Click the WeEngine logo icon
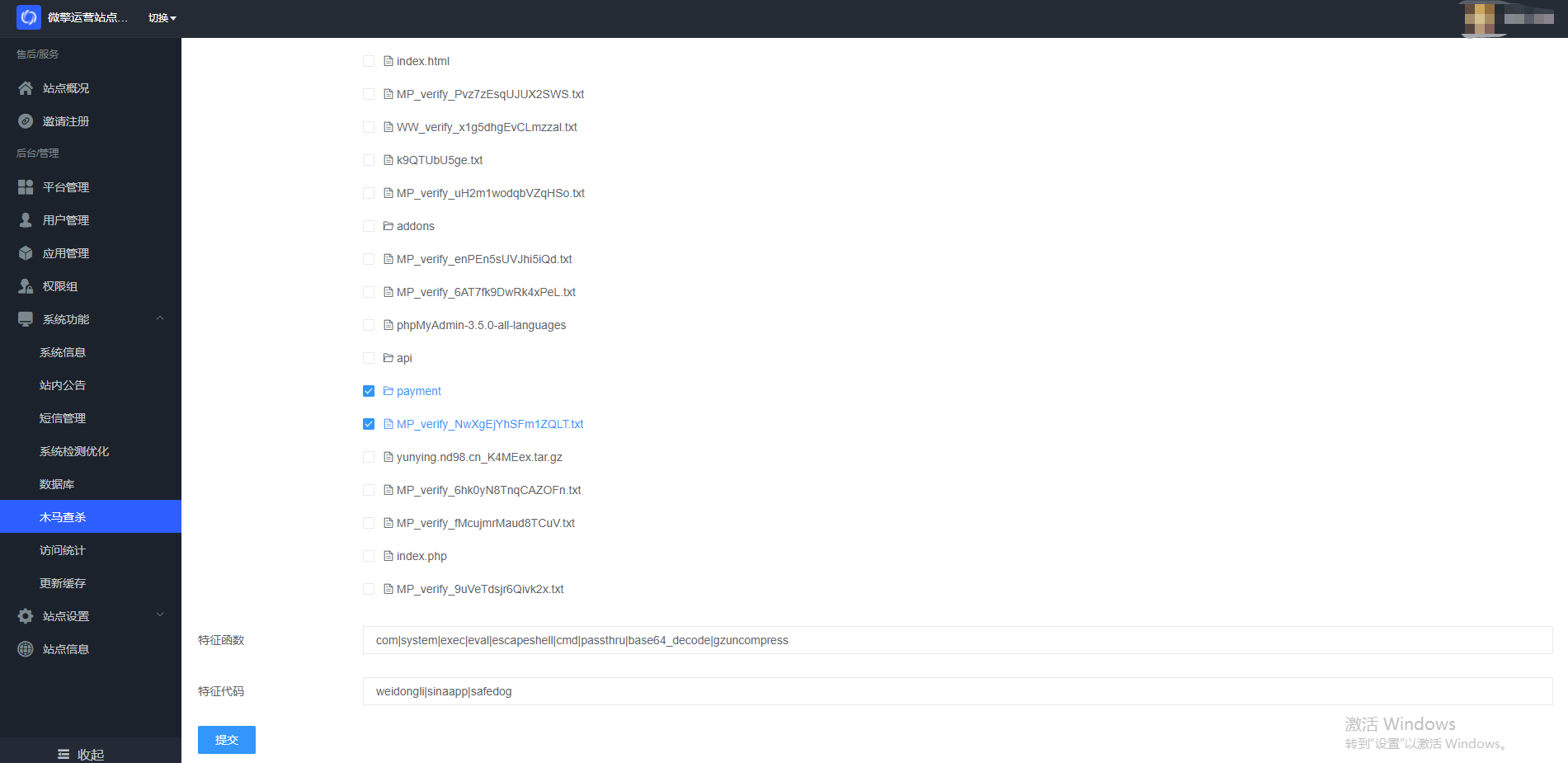Screen dimensions: 1568x763 click(29, 17)
